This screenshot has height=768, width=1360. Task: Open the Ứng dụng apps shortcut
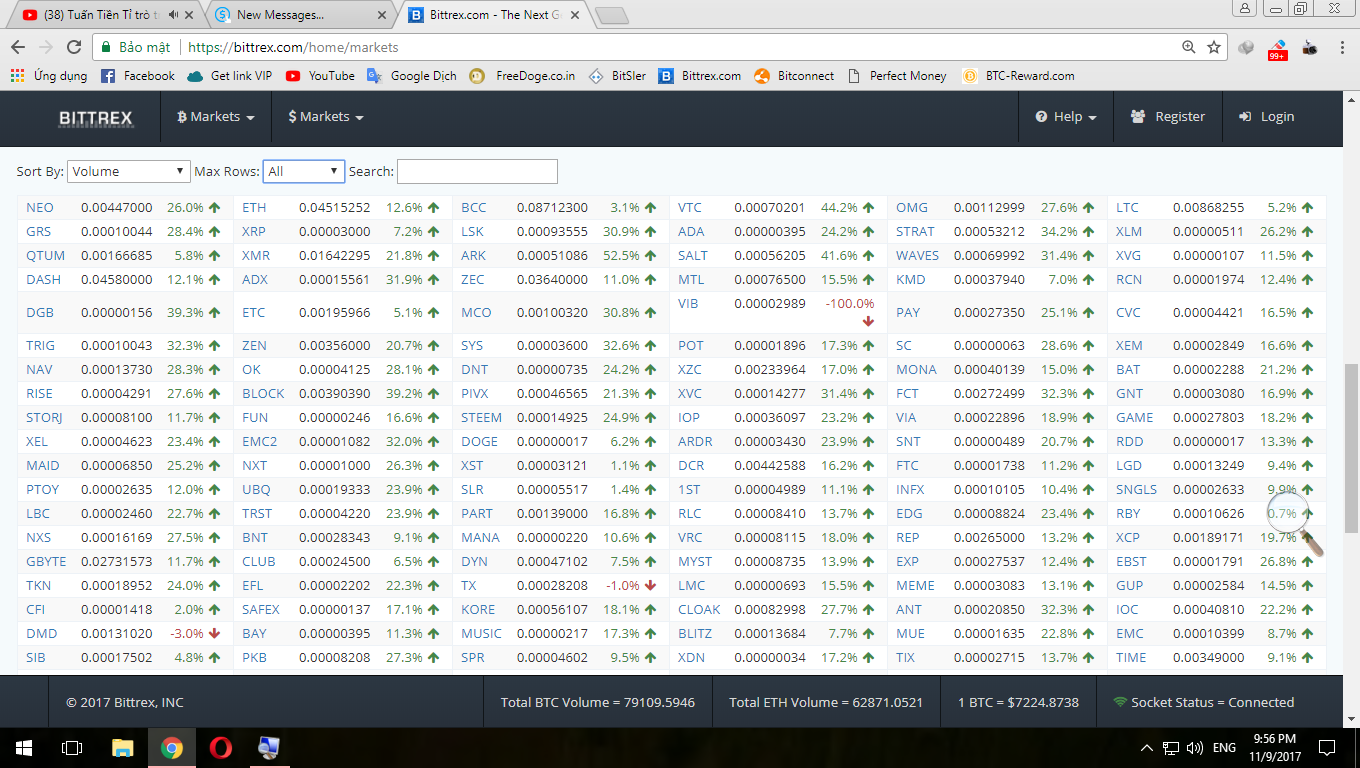click(49, 76)
